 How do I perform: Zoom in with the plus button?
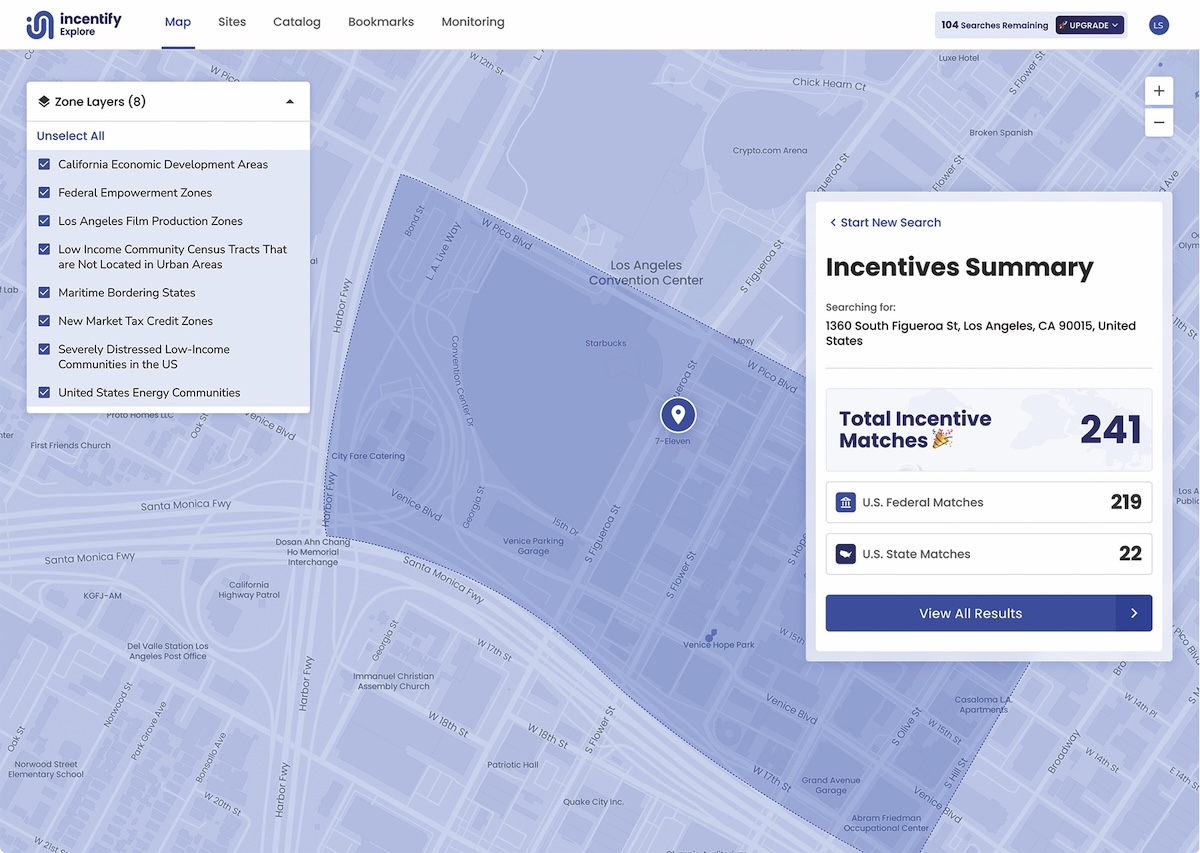click(1158, 91)
